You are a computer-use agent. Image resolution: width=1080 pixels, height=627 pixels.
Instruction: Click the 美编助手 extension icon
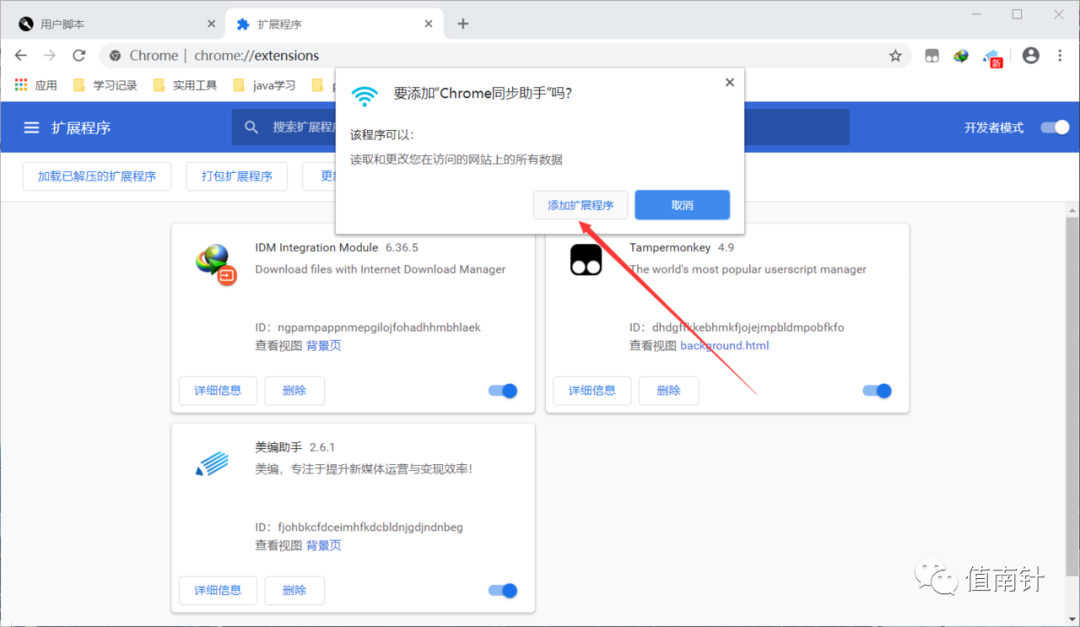click(213, 463)
